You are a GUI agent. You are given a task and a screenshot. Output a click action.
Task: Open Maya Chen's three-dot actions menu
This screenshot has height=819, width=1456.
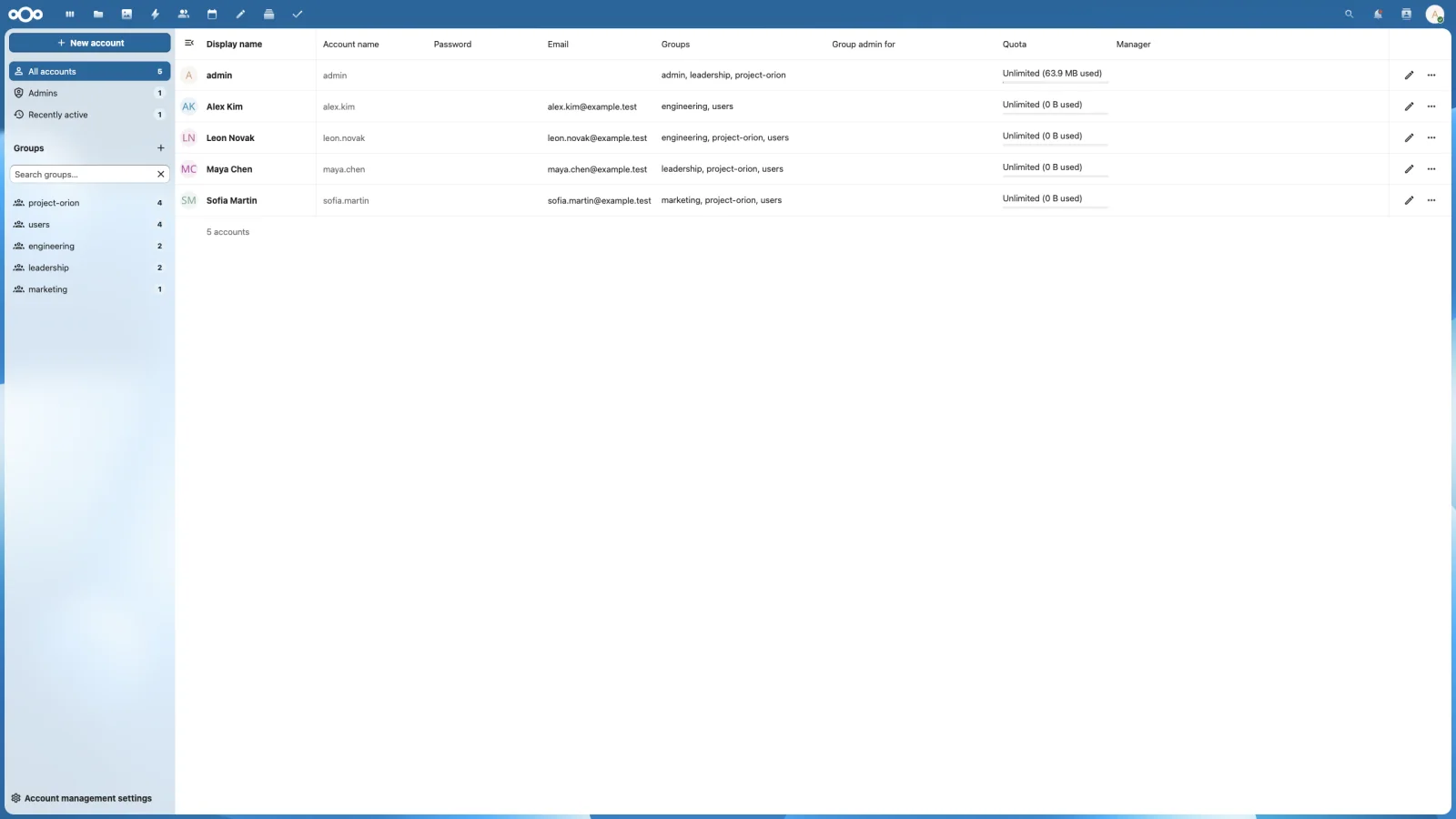click(x=1431, y=169)
